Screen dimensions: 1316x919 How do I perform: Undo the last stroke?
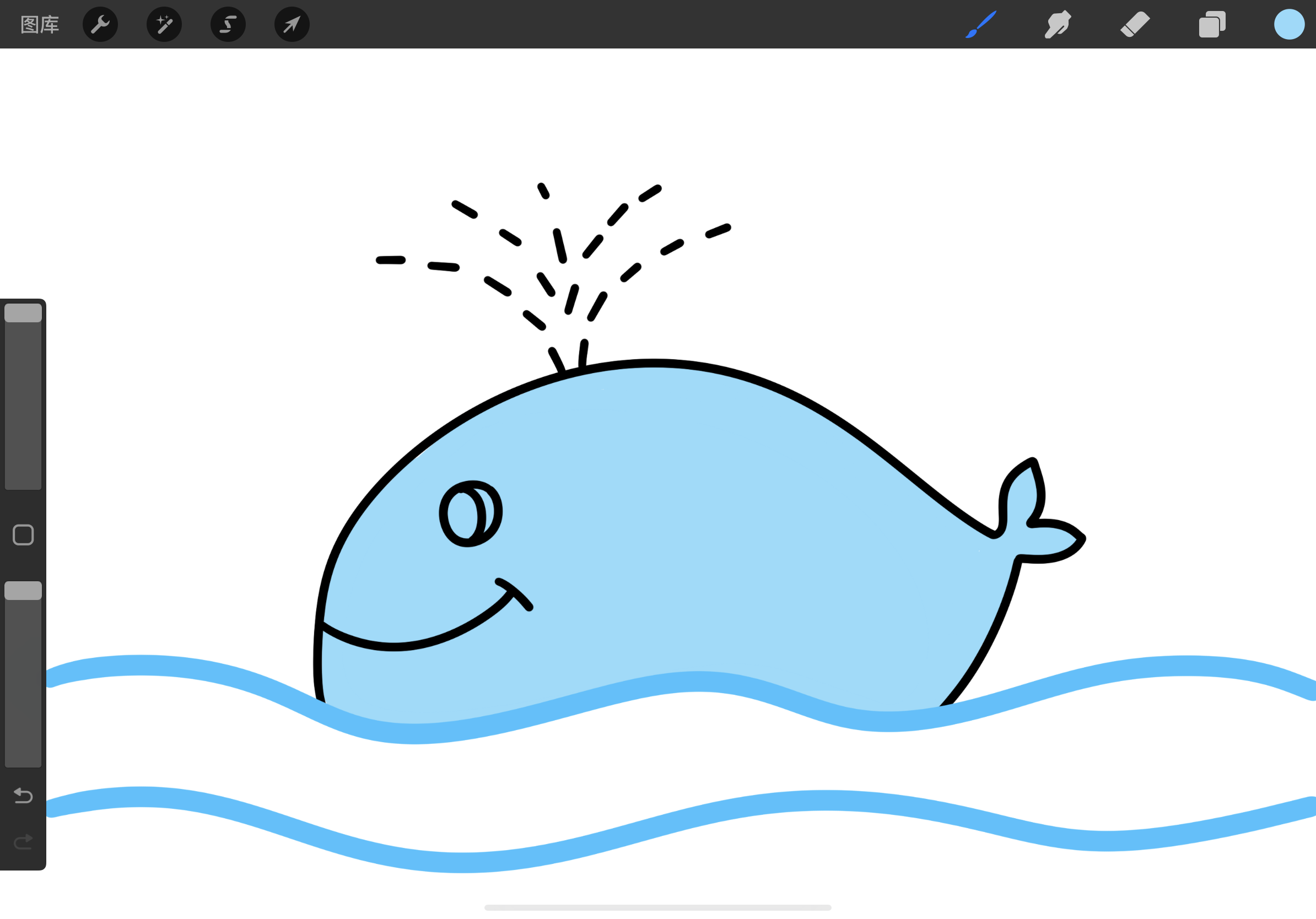coord(23,795)
